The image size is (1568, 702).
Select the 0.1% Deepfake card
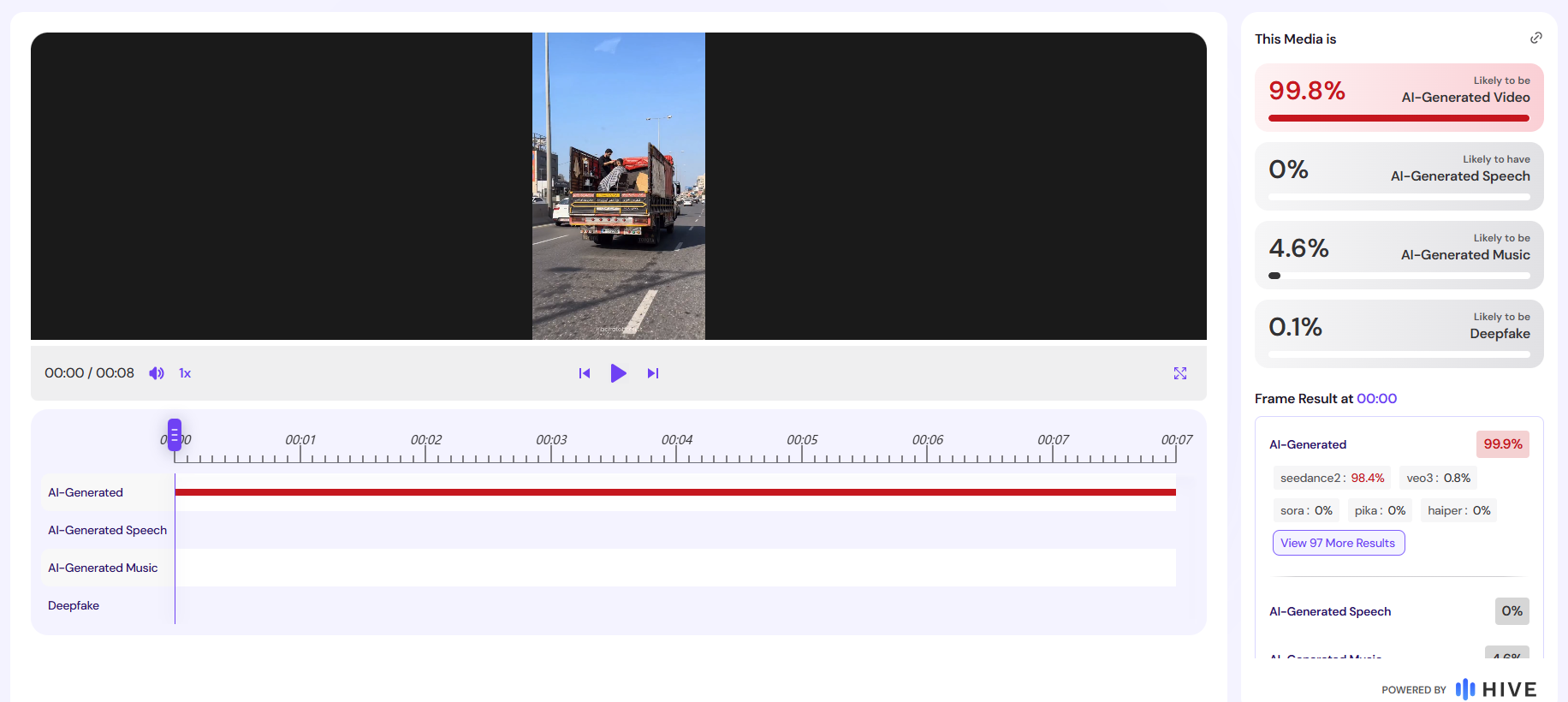tap(1399, 334)
